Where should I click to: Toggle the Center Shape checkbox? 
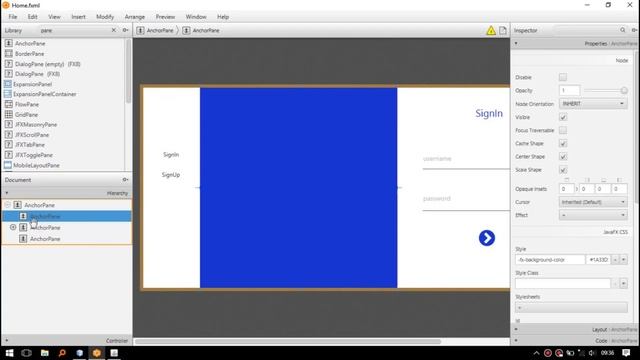click(x=563, y=156)
